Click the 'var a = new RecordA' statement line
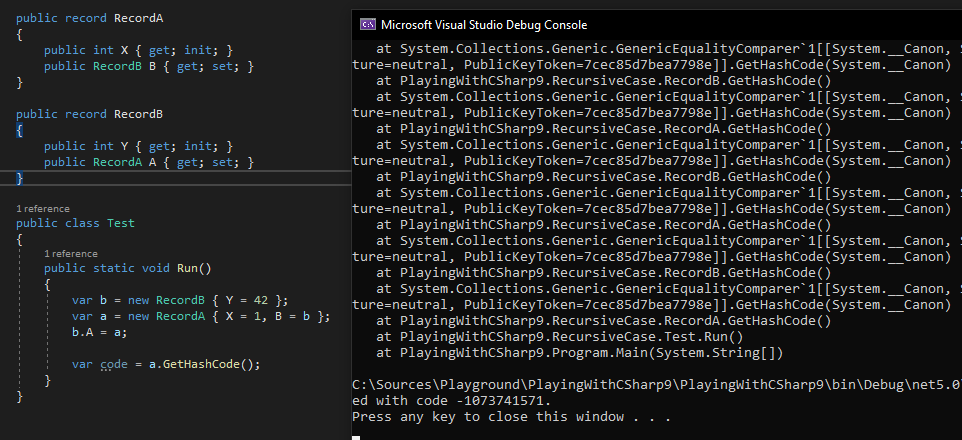The height and width of the screenshot is (440, 962). tap(201, 316)
